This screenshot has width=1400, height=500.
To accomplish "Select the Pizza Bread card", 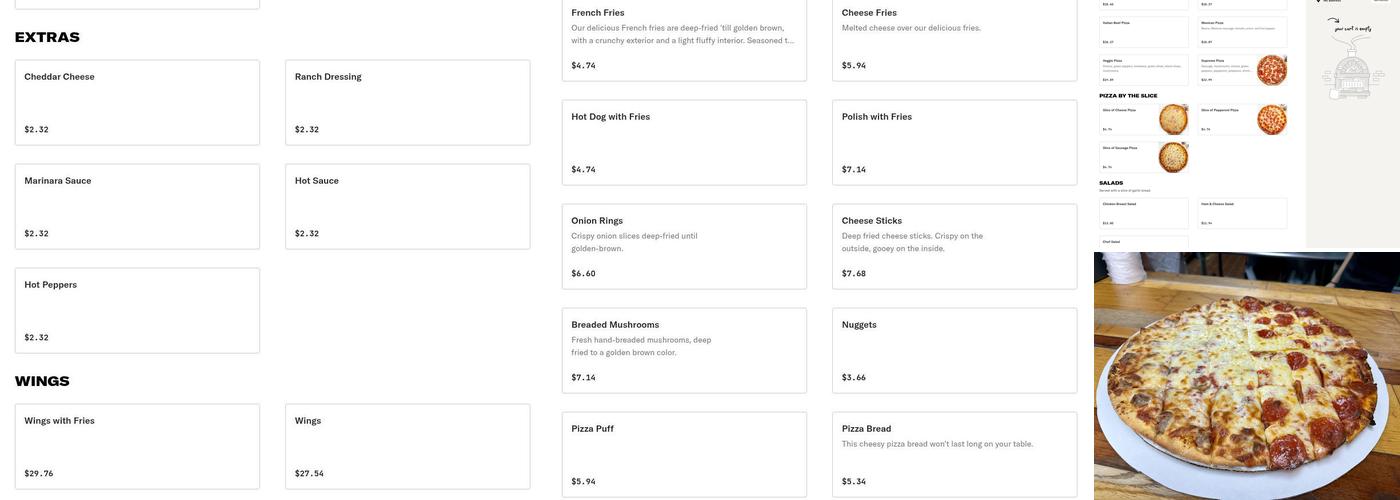I will point(954,454).
